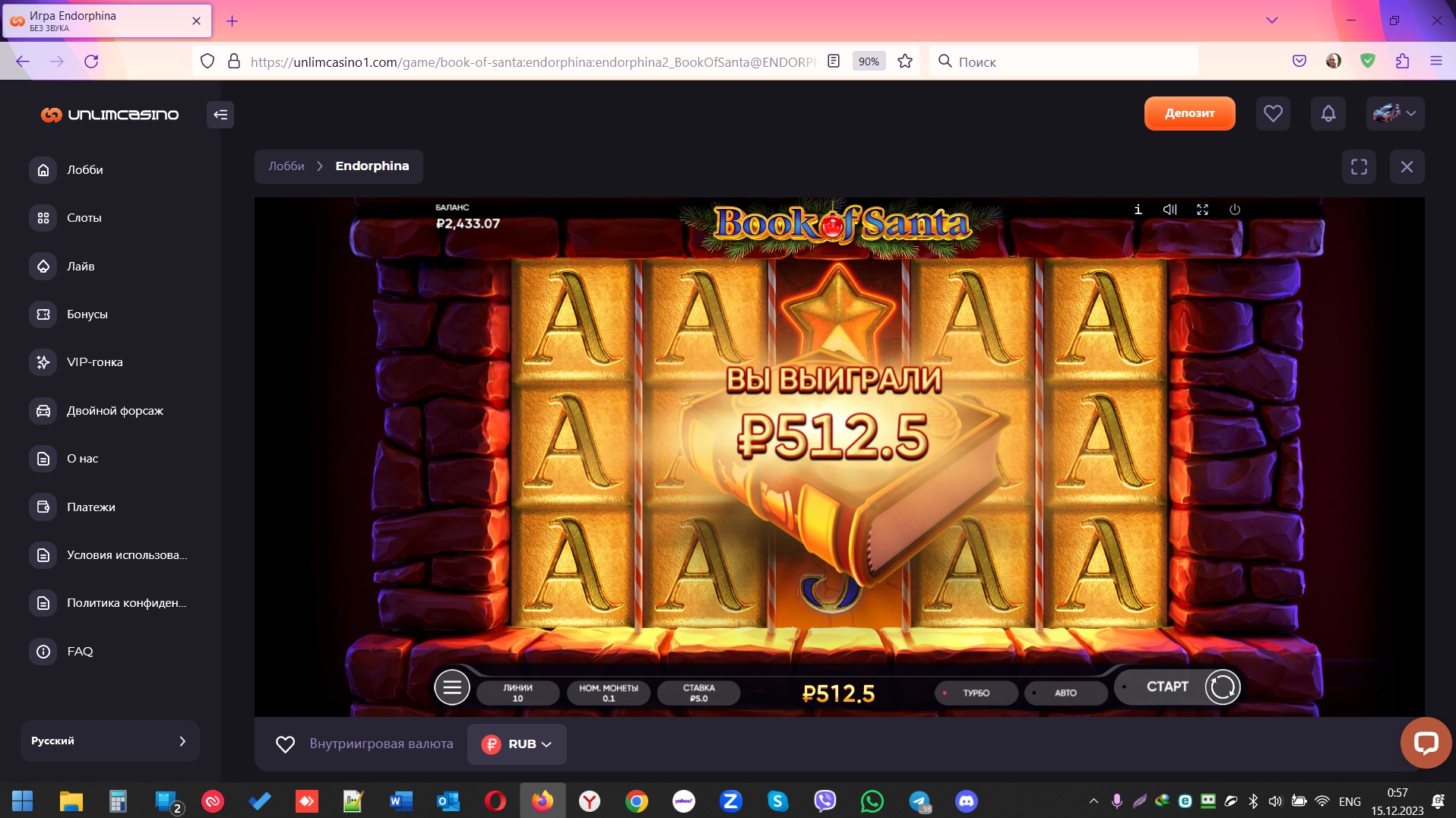Open Telegram from the taskbar

click(919, 801)
